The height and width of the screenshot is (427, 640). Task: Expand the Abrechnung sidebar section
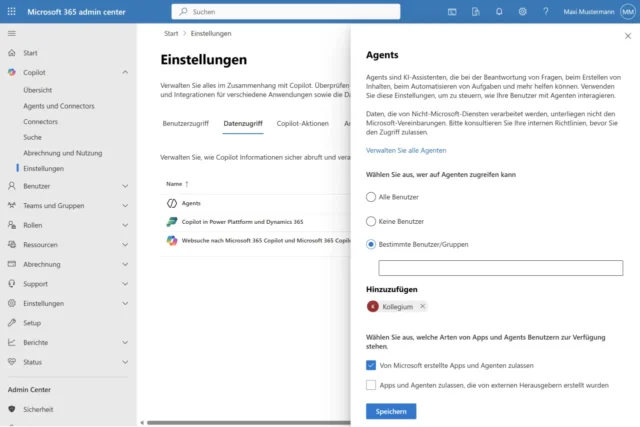point(125,264)
